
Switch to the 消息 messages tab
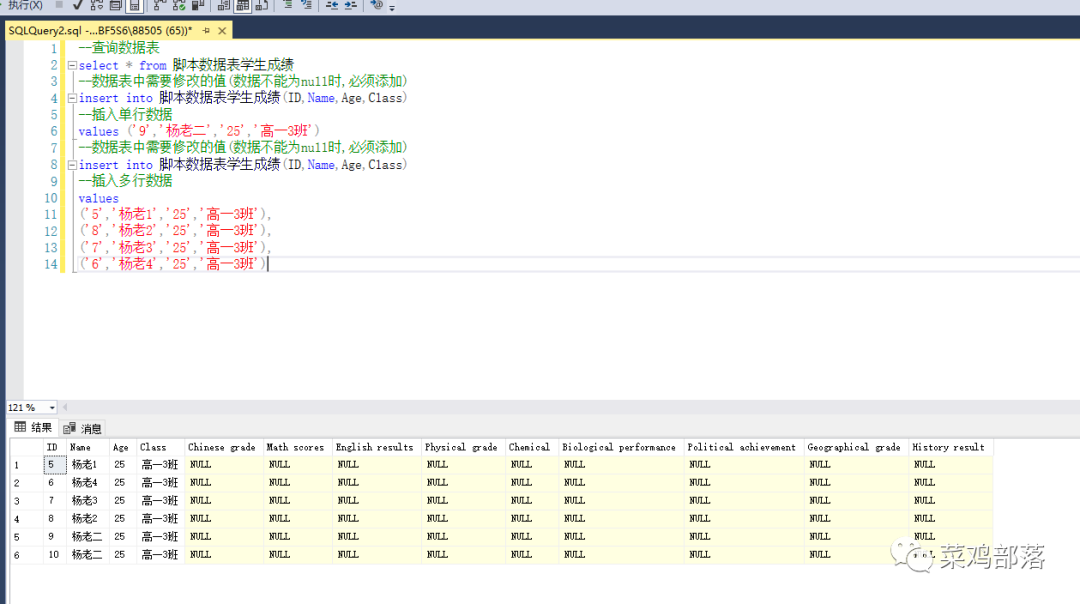[x=83, y=428]
